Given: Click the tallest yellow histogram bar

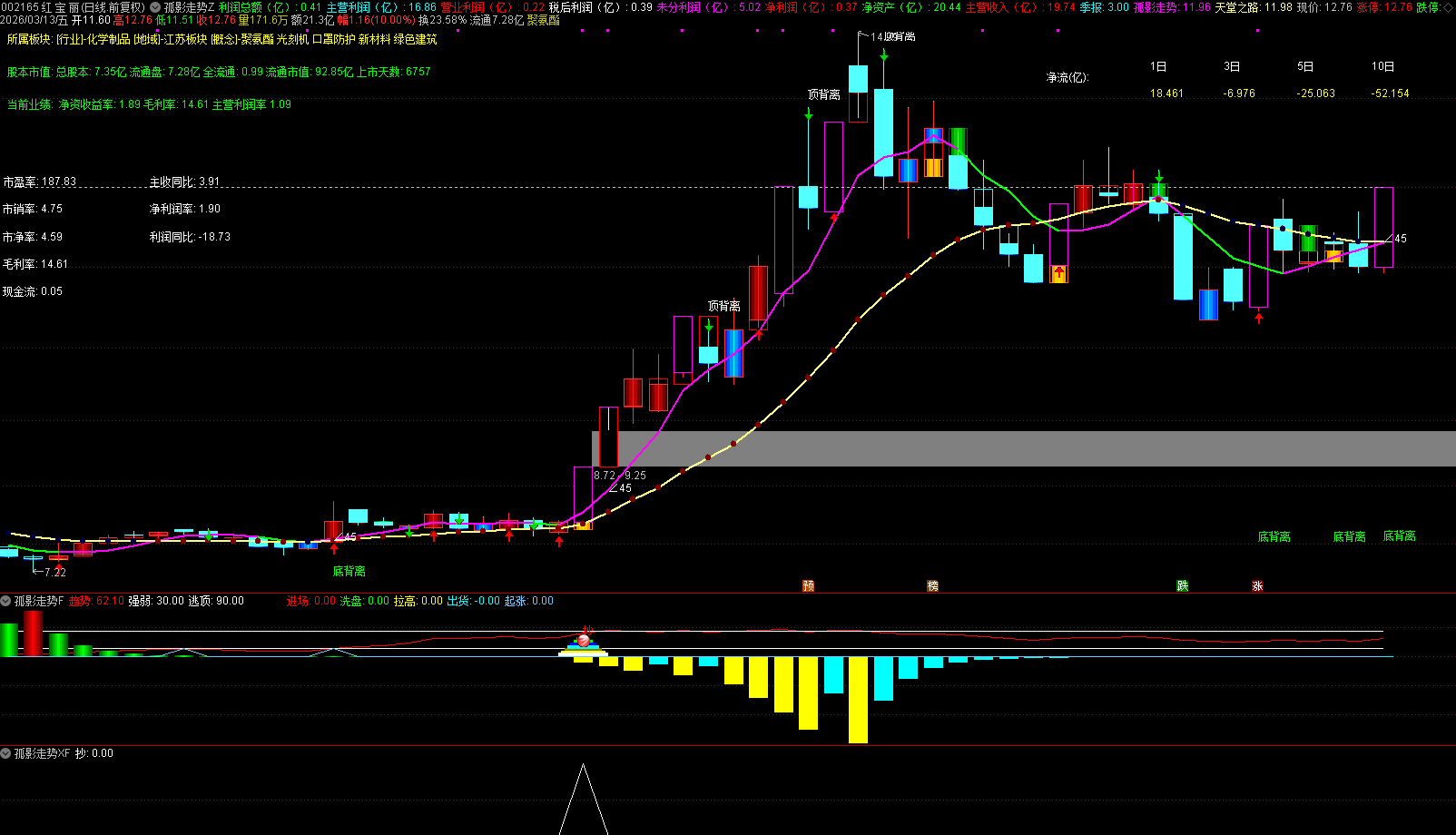Looking at the screenshot, I should [x=858, y=700].
